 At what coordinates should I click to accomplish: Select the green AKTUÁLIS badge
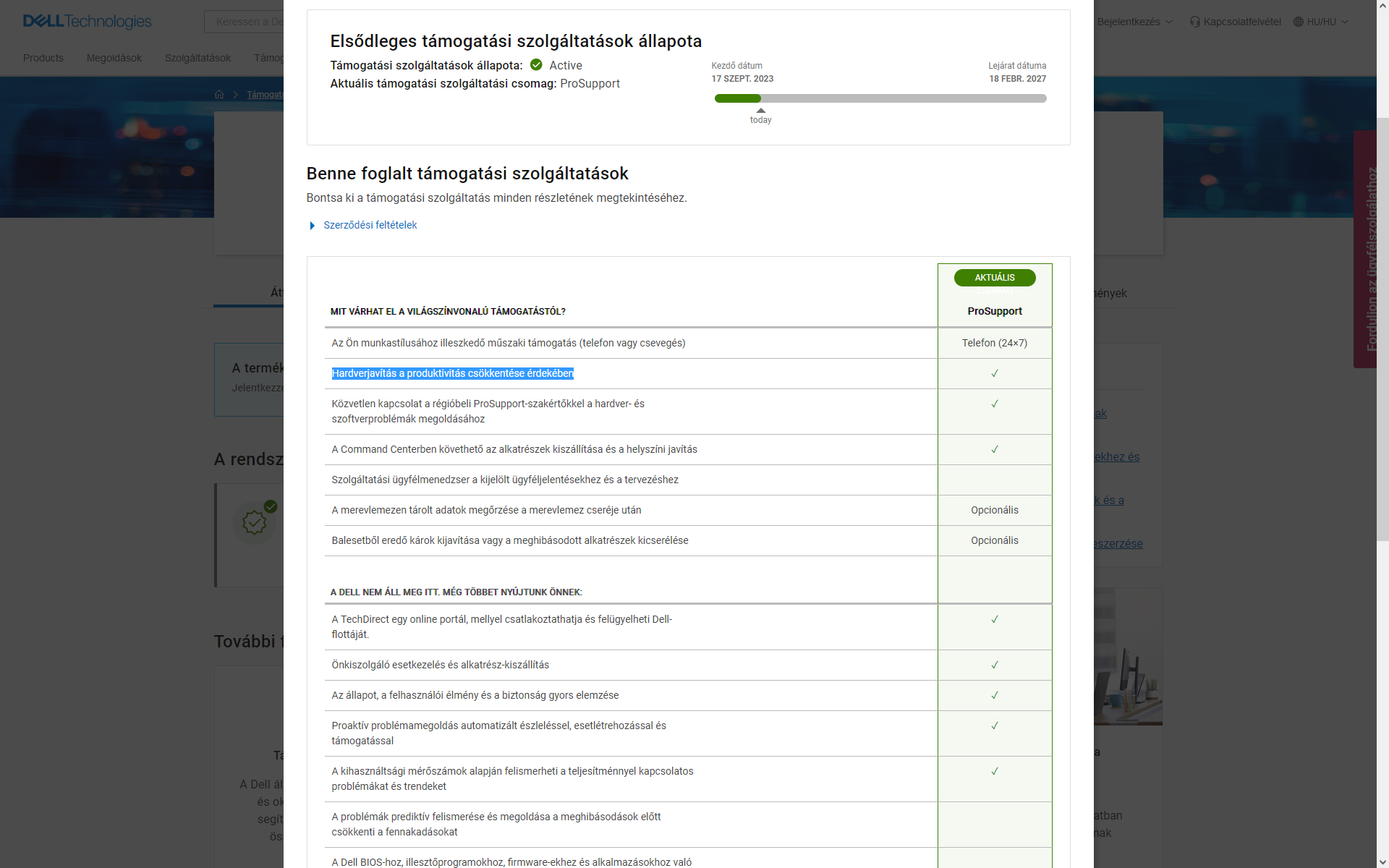pyautogui.click(x=995, y=278)
